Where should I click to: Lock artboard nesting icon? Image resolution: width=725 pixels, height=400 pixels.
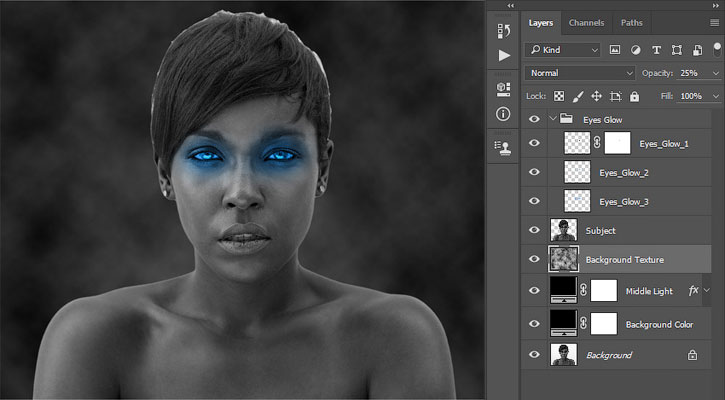[615, 96]
